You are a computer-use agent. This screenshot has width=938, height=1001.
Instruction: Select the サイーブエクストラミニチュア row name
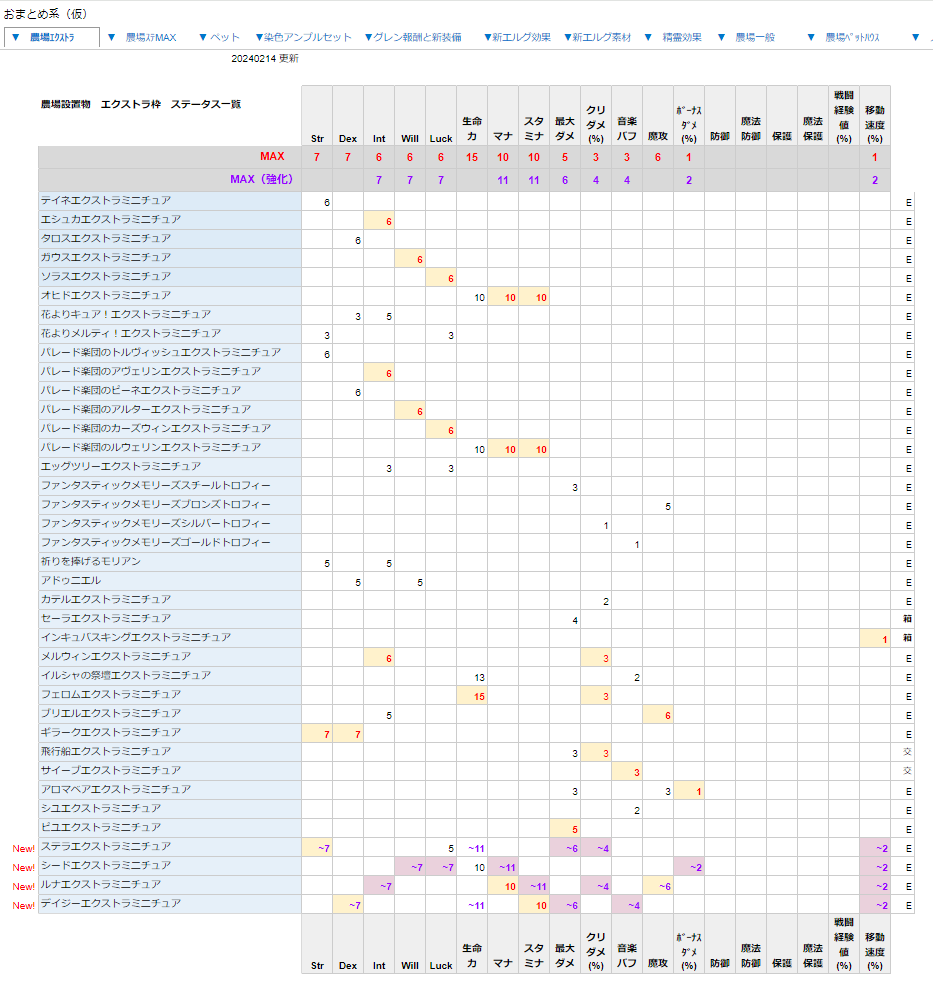click(111, 771)
